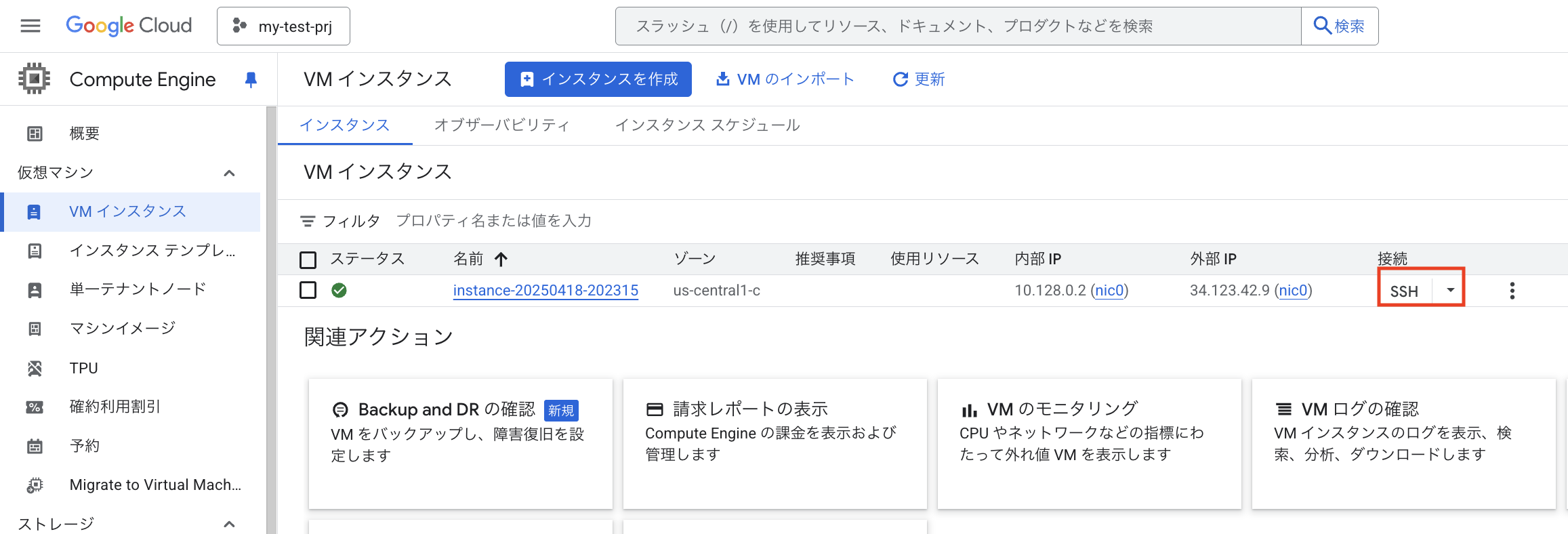Image resolution: width=1568 pixels, height=534 pixels.
Task: Open the SSH dropdown arrow
Action: [x=1450, y=291]
